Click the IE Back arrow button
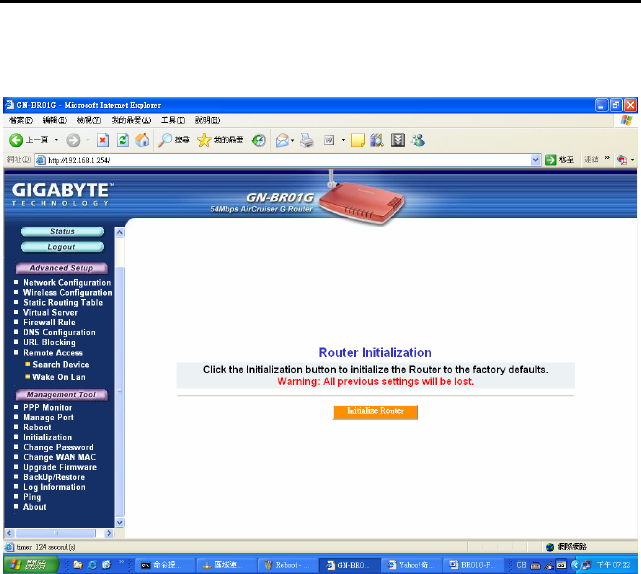 (x=16, y=140)
